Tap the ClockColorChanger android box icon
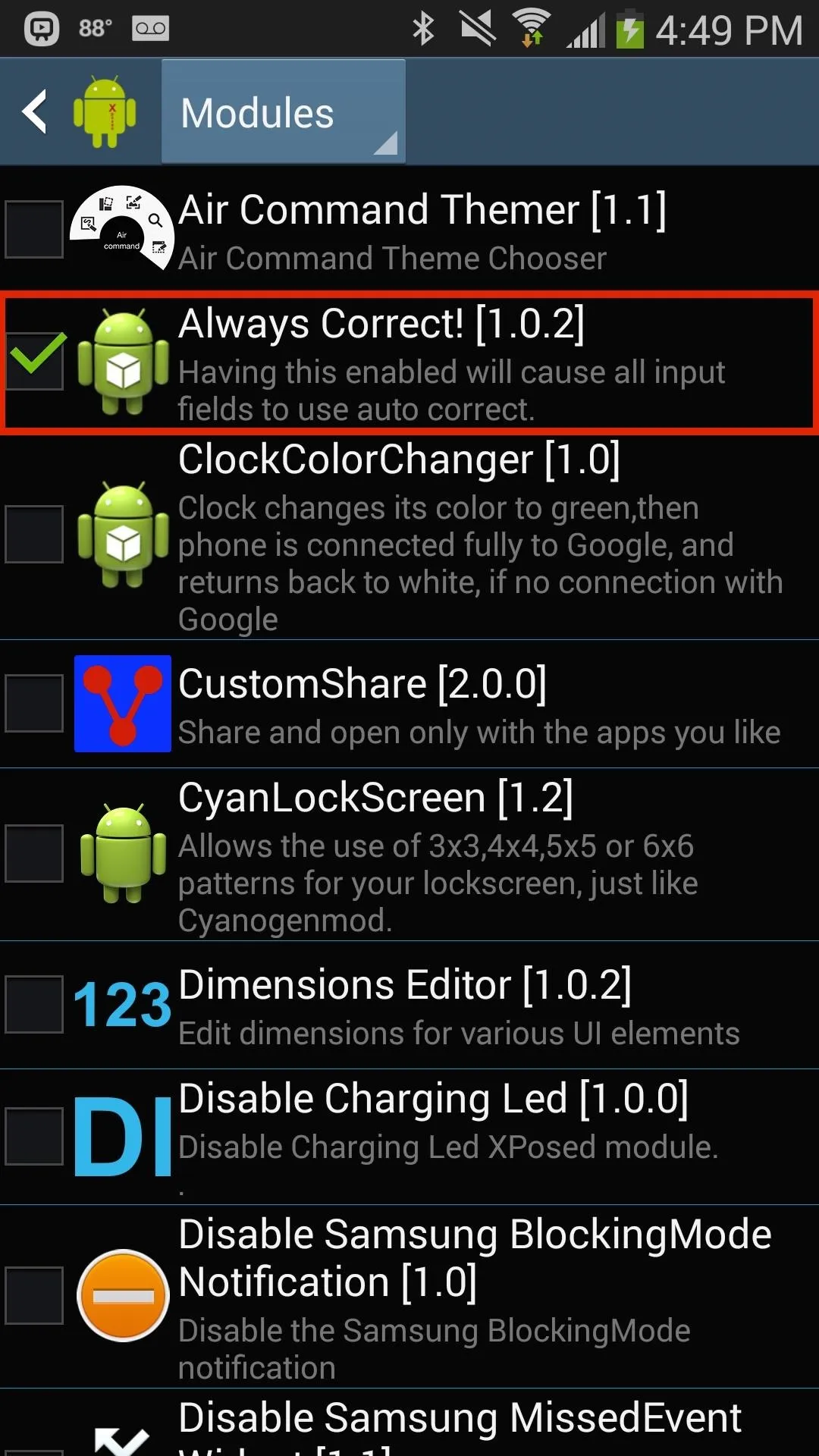819x1456 pixels. 123,534
